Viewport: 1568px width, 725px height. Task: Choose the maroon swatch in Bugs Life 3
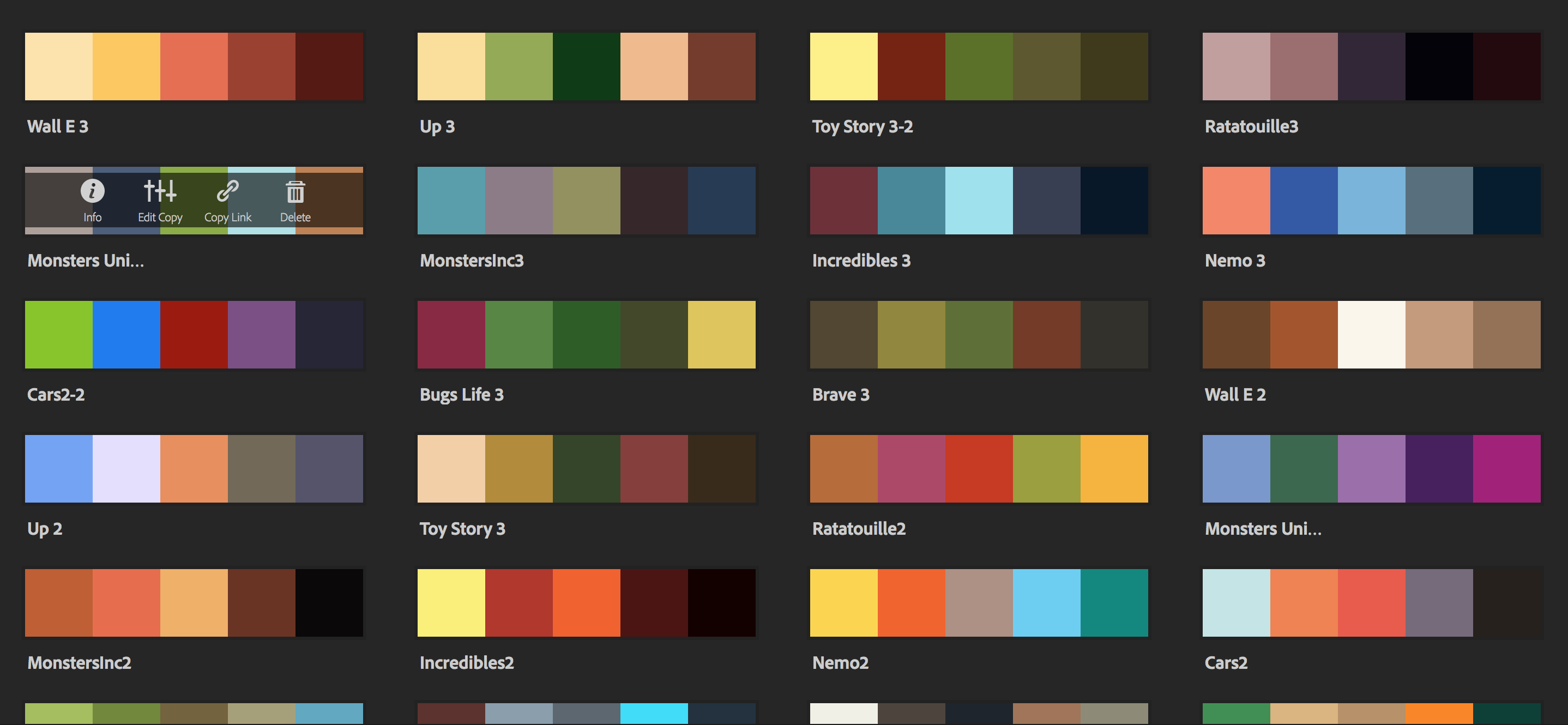(x=451, y=334)
